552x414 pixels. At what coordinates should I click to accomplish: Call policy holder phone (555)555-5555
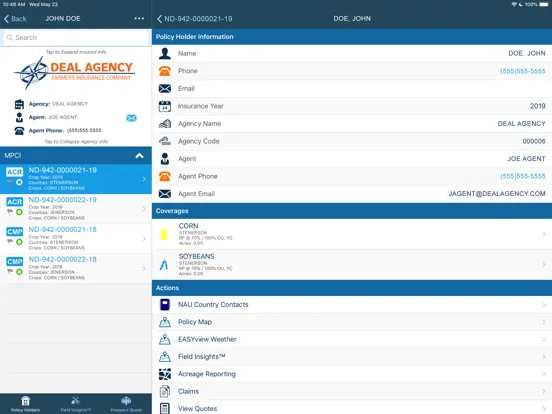click(523, 71)
